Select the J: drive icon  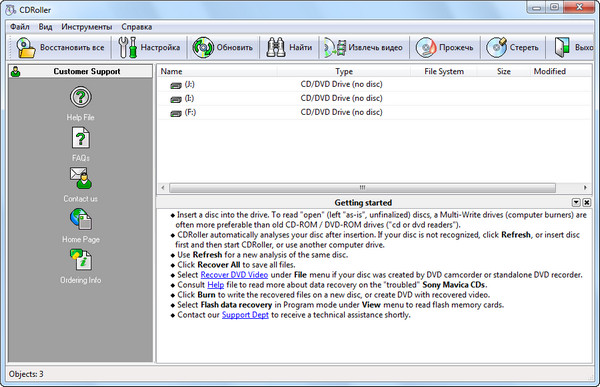[176, 85]
